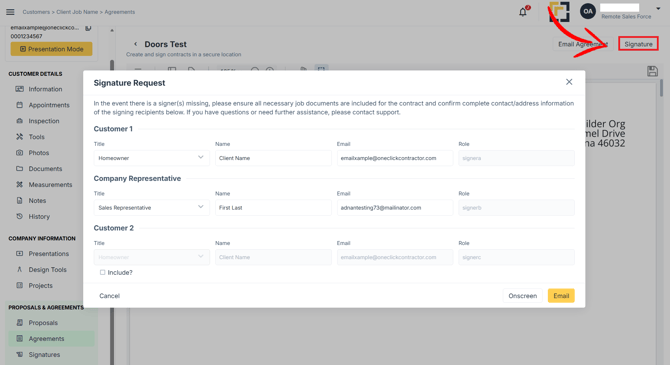Click the Presentations sidebar icon
Screen dimensions: 670x365
20,253
